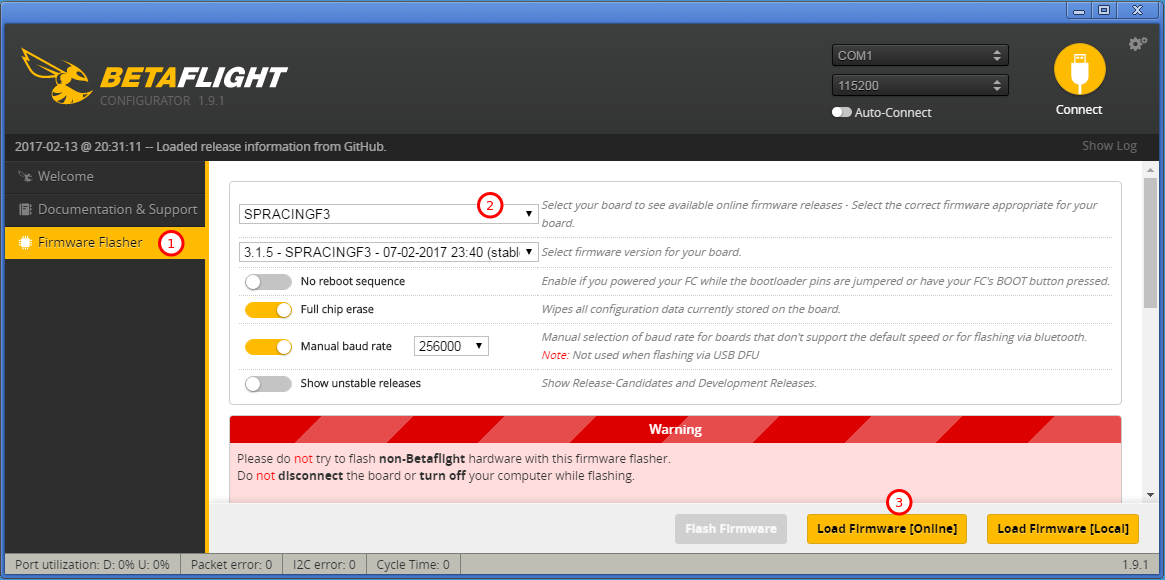
Task: Click the Betaflight bee logo
Action: [57, 76]
